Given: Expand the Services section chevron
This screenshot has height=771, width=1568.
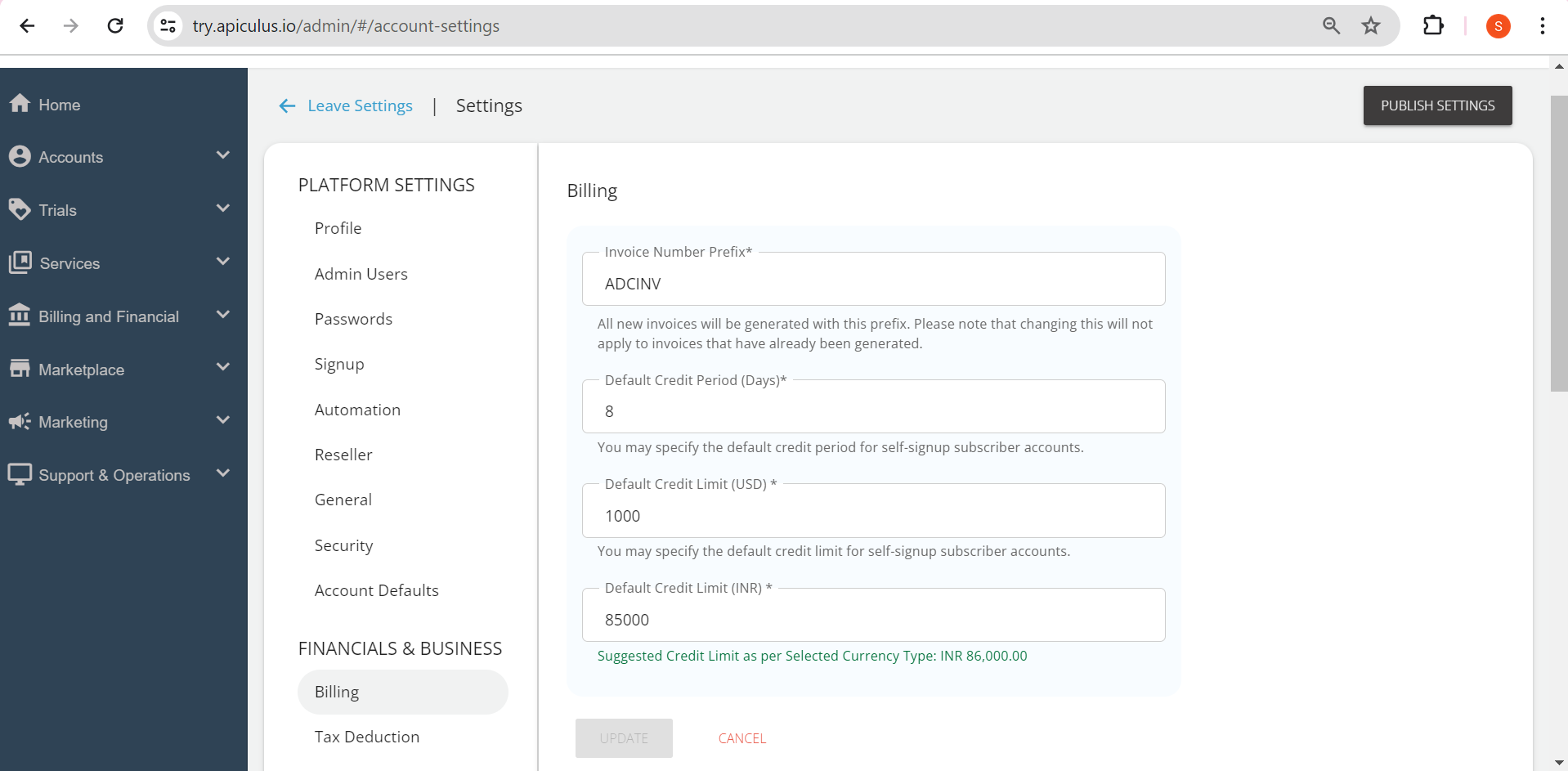Looking at the screenshot, I should (222, 261).
